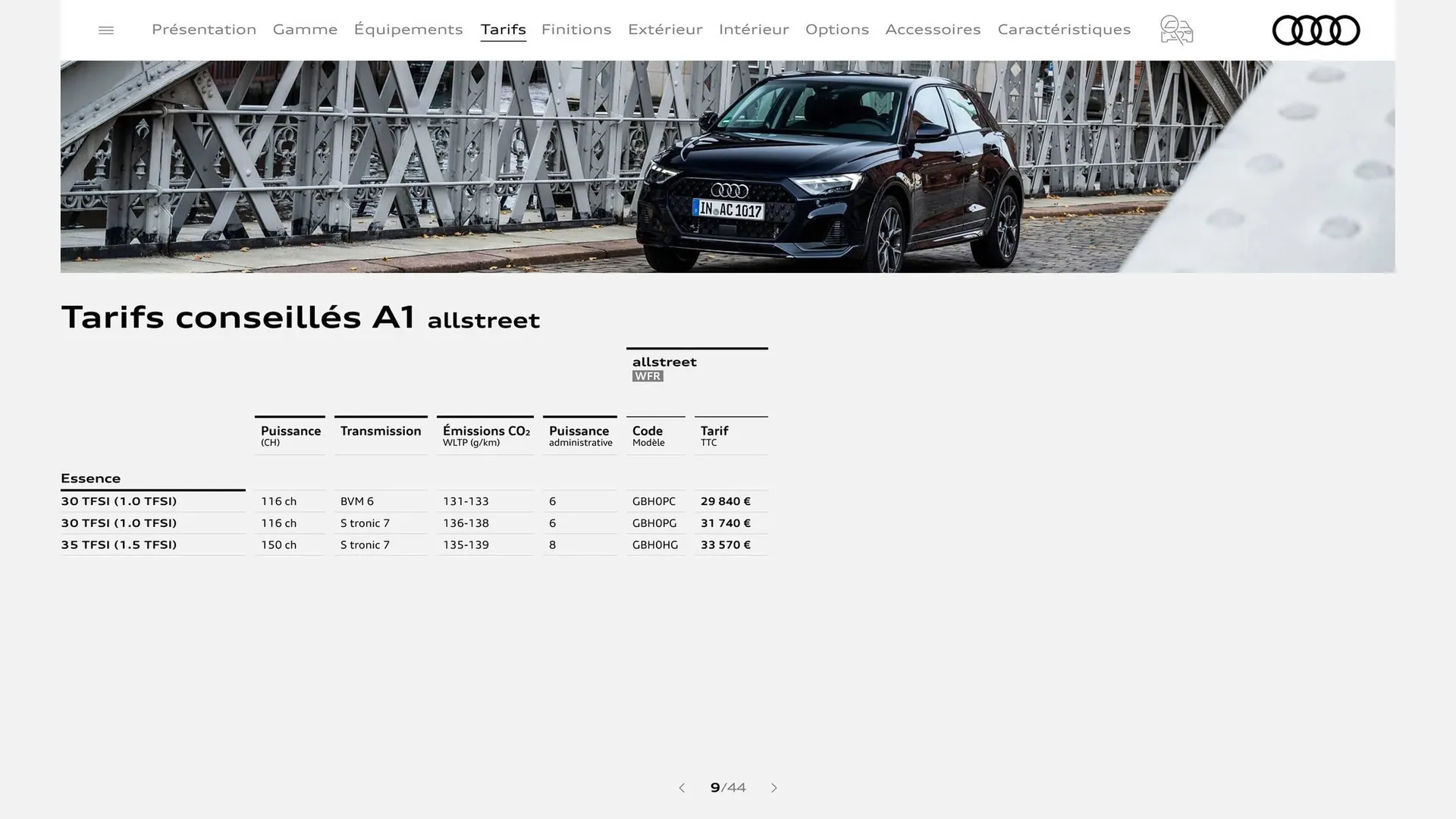Image resolution: width=1456 pixels, height=819 pixels.
Task: Open the hamburger navigation menu
Action: coord(105,30)
